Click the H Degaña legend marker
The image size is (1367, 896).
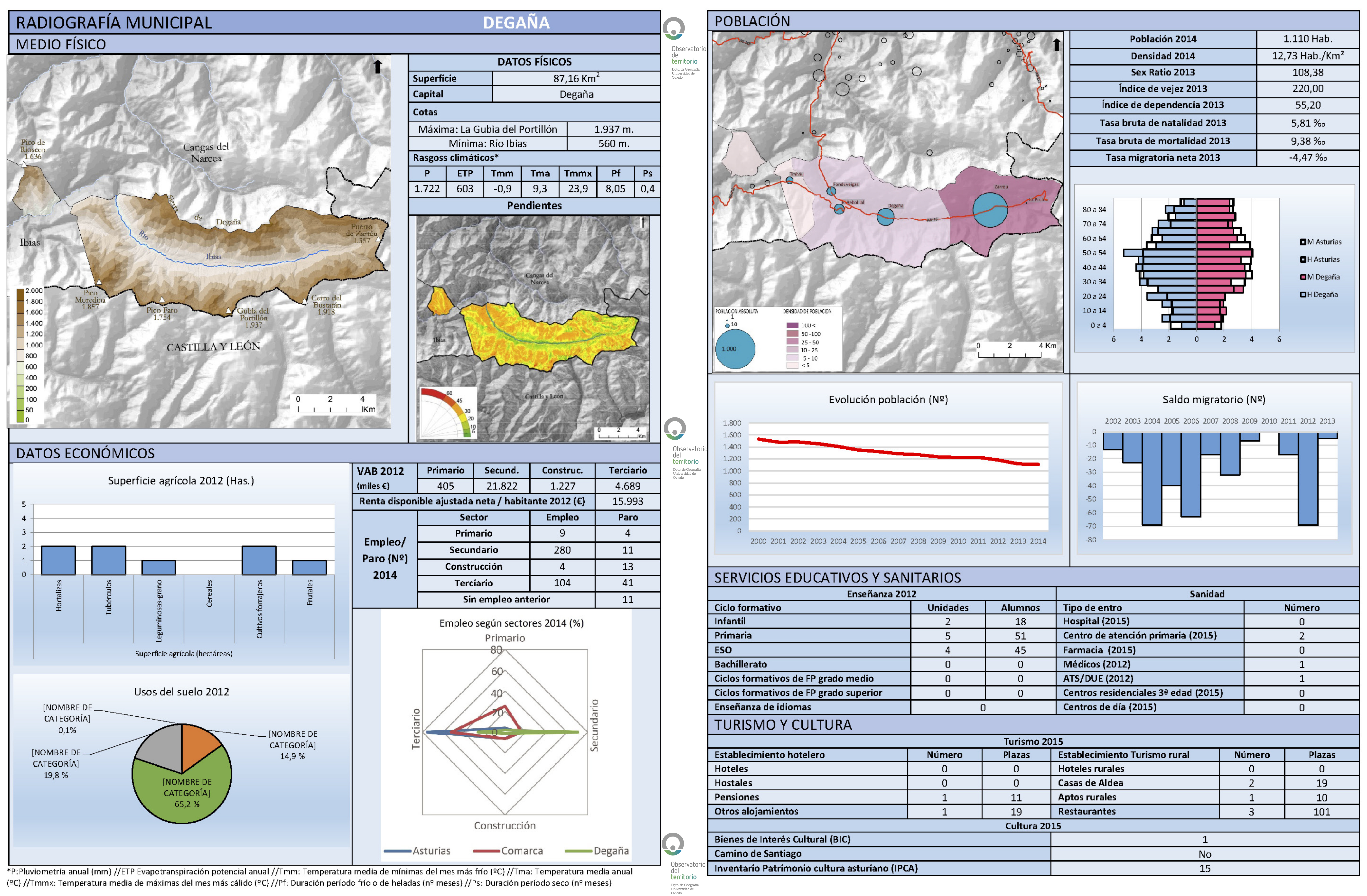pos(1303,294)
